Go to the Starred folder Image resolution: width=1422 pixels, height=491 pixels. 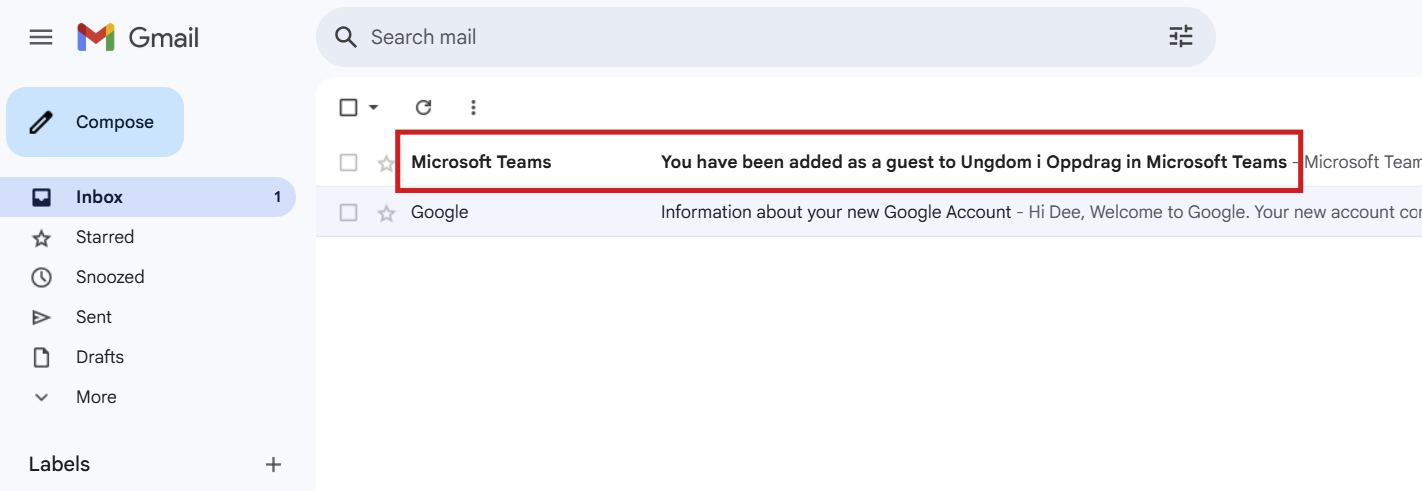(104, 237)
